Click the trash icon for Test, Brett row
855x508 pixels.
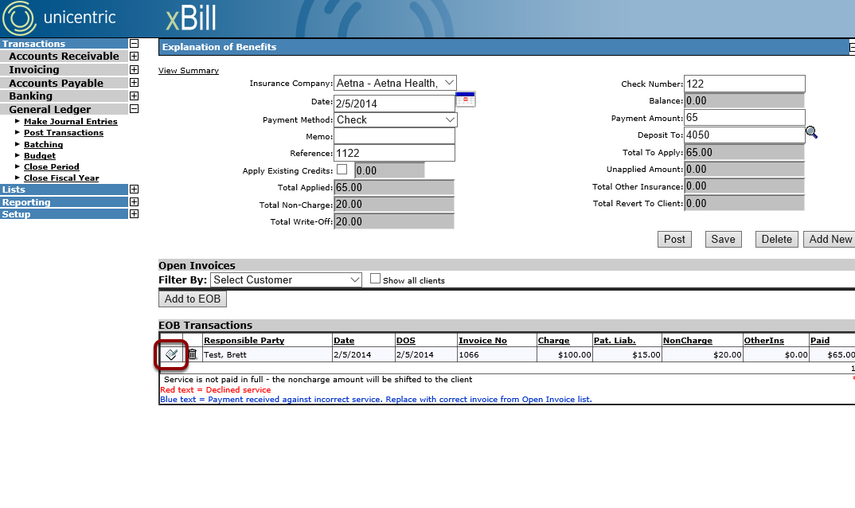(192, 354)
